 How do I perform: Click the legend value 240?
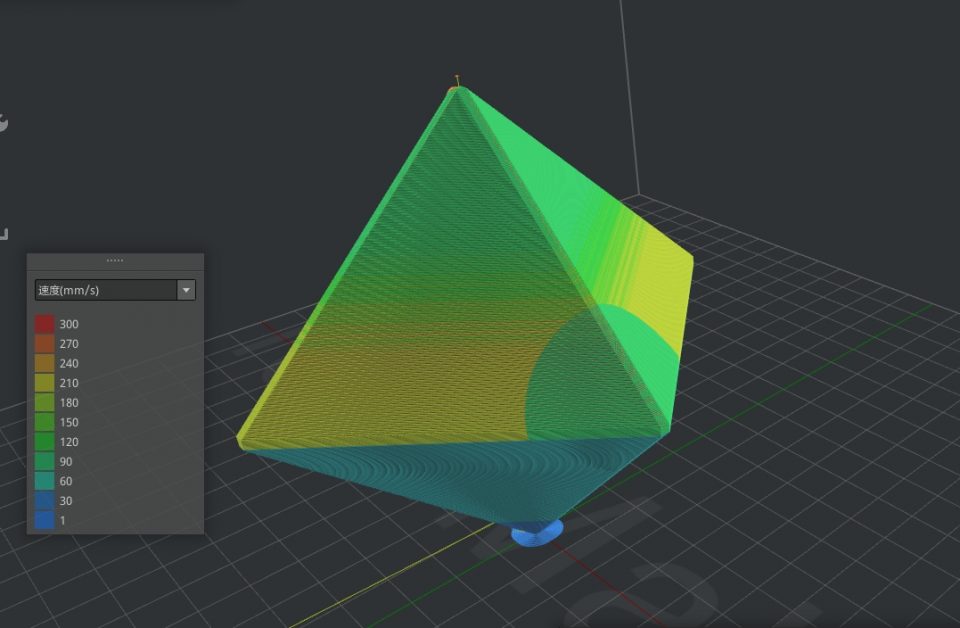69,364
